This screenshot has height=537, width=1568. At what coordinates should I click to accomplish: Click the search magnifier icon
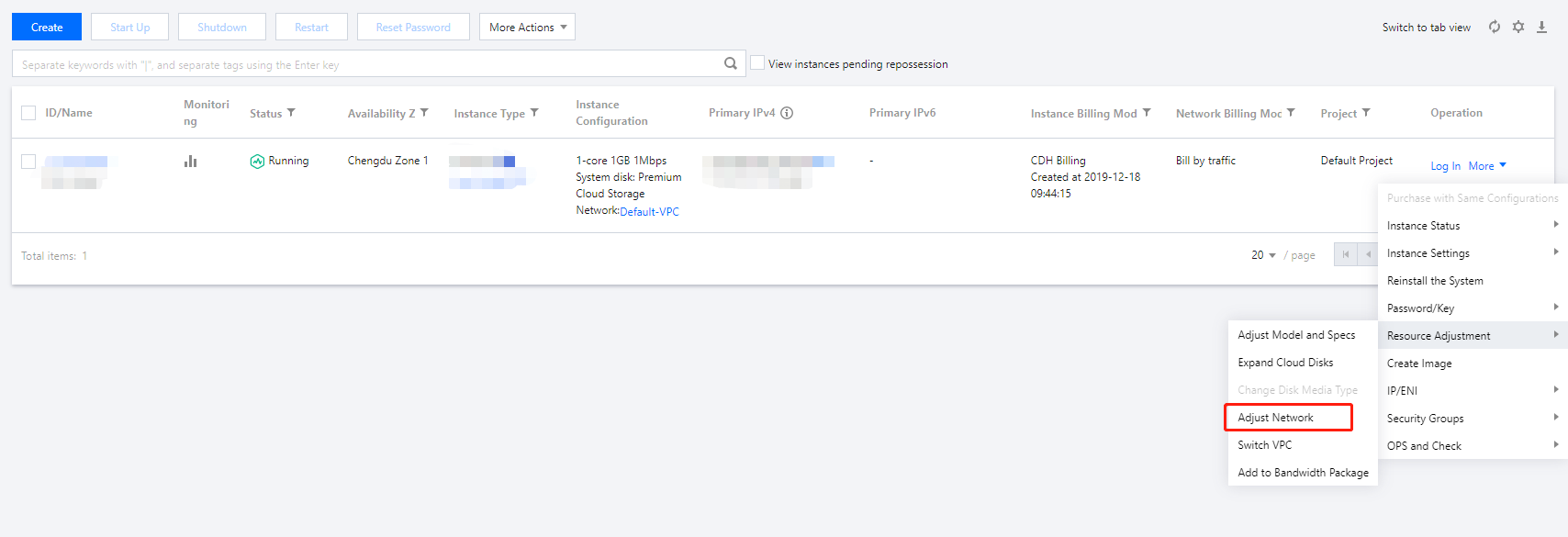[x=730, y=63]
